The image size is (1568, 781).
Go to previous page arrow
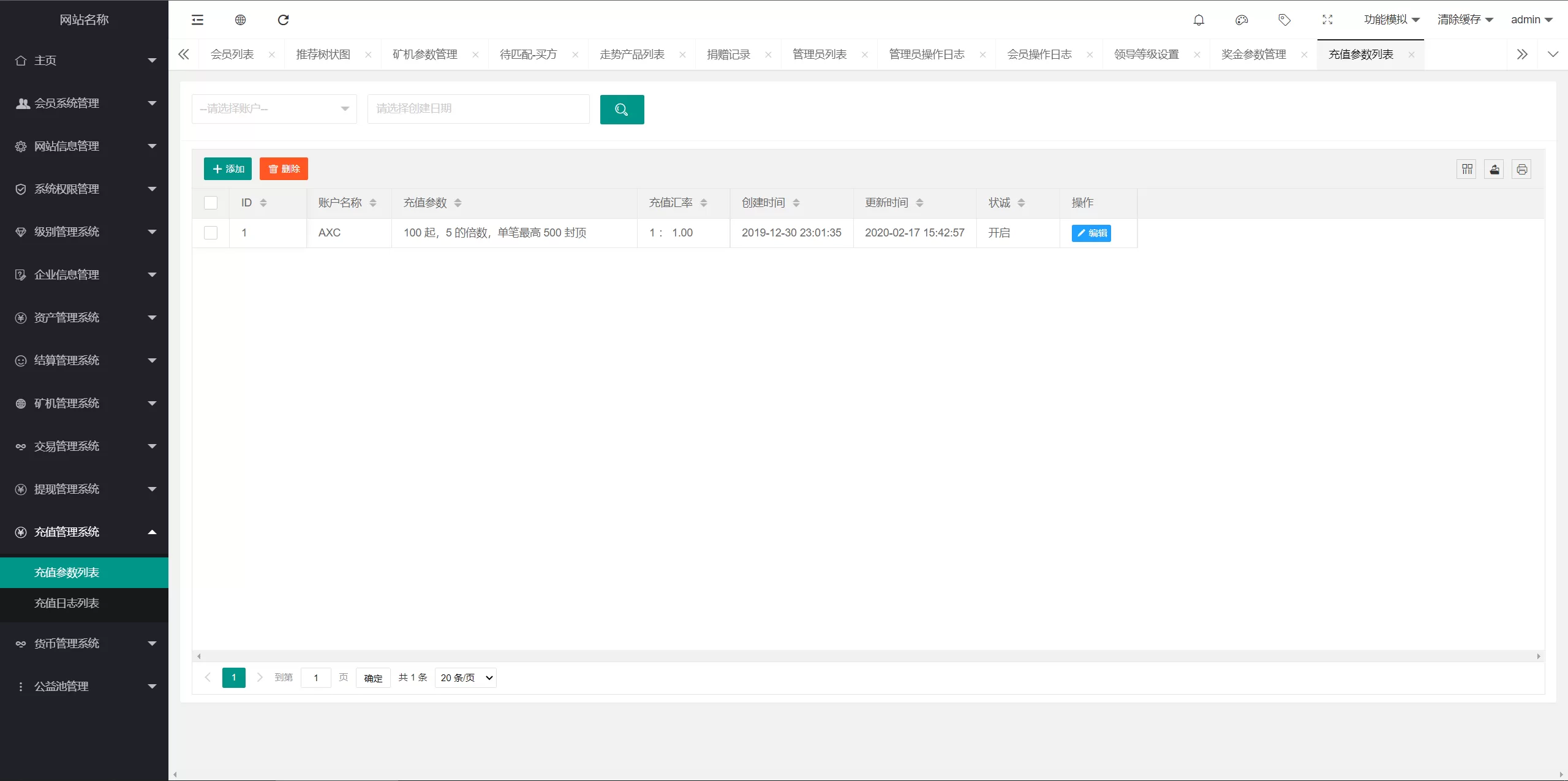(x=208, y=677)
